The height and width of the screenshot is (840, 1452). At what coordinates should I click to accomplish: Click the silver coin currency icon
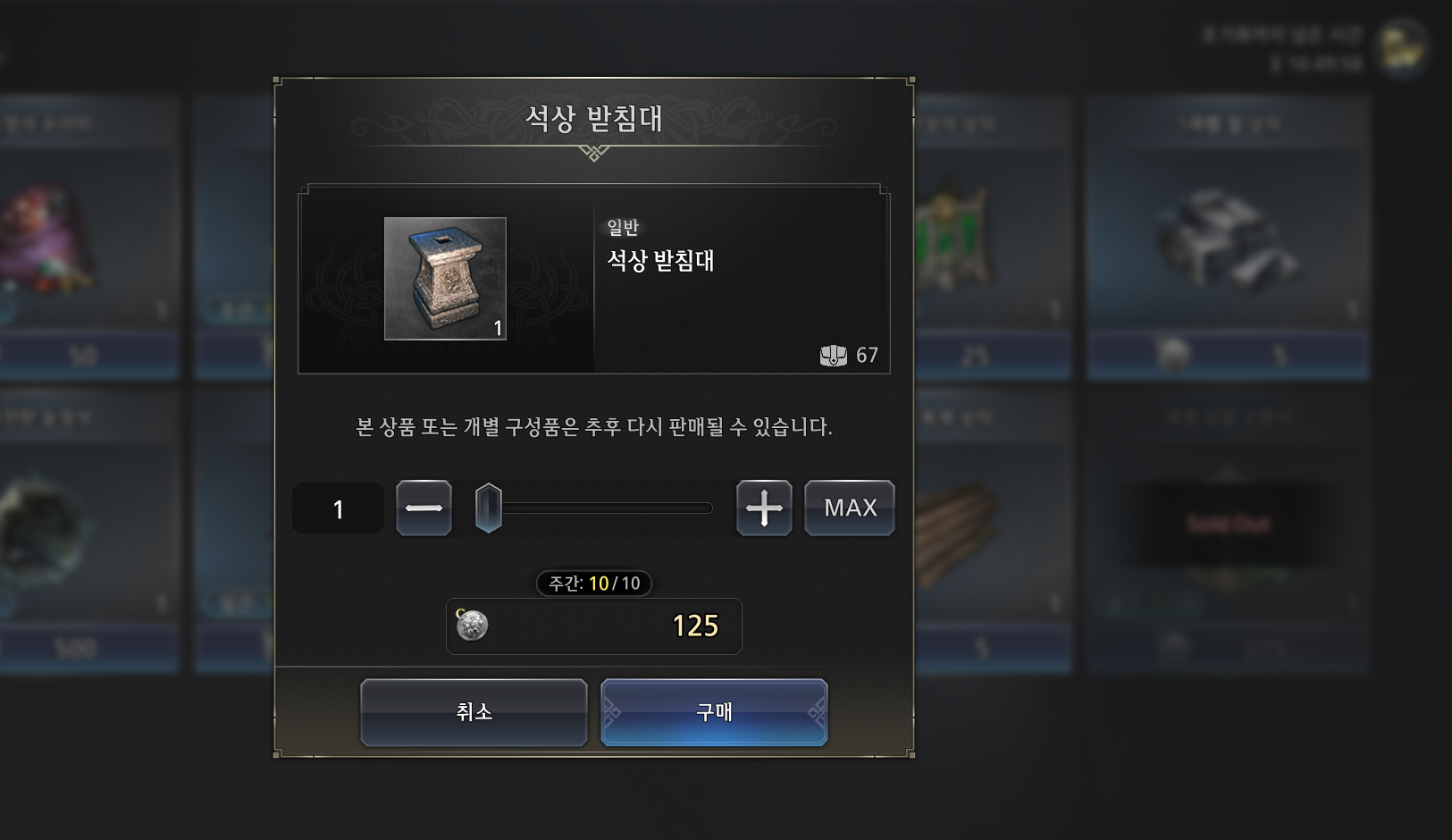pyautogui.click(x=472, y=626)
